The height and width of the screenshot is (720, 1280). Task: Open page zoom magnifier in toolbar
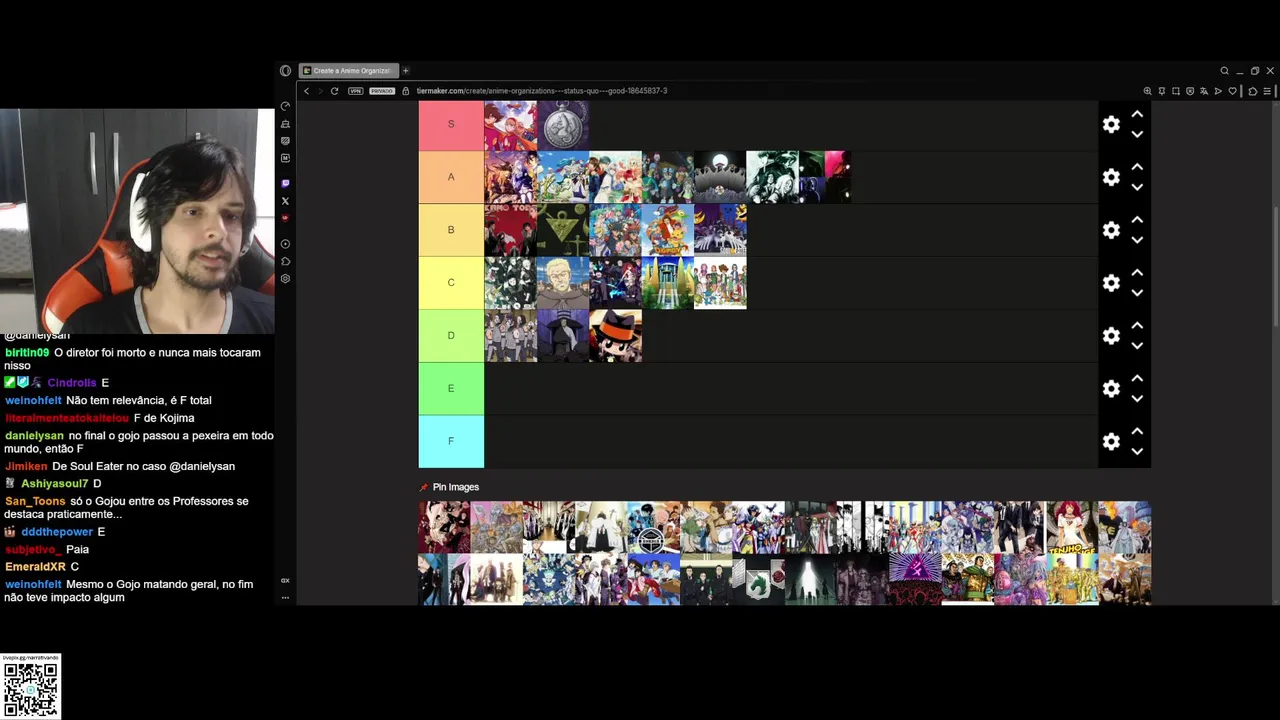coord(1147,91)
